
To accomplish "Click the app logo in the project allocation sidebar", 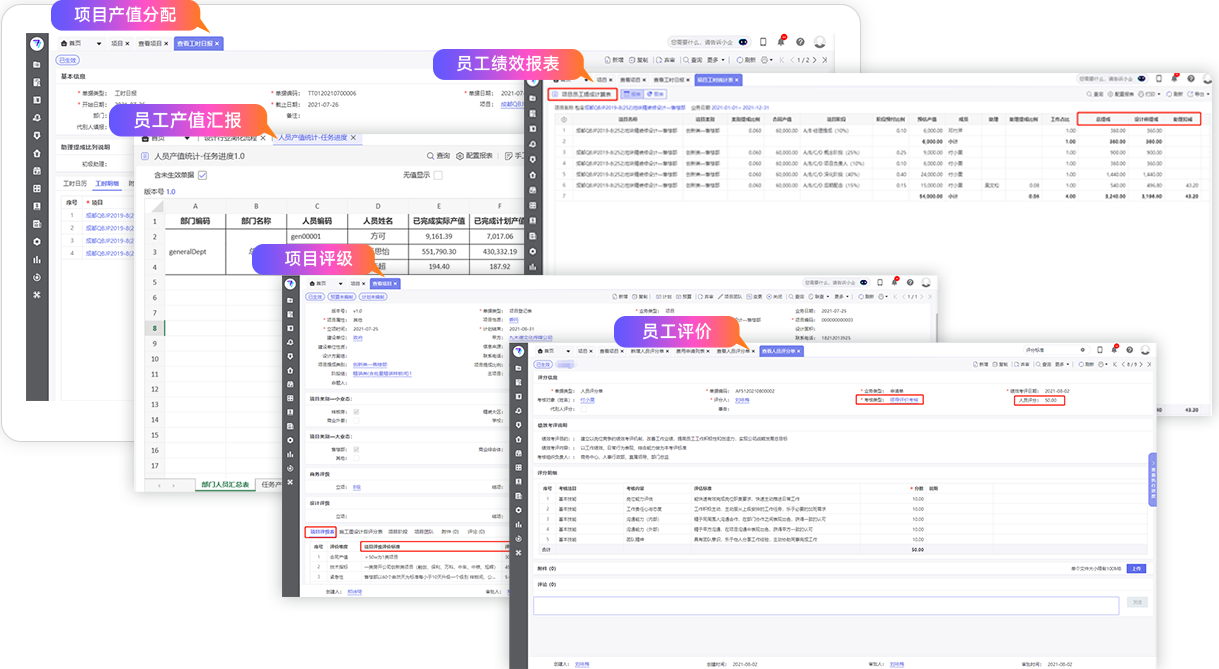I will [37, 44].
